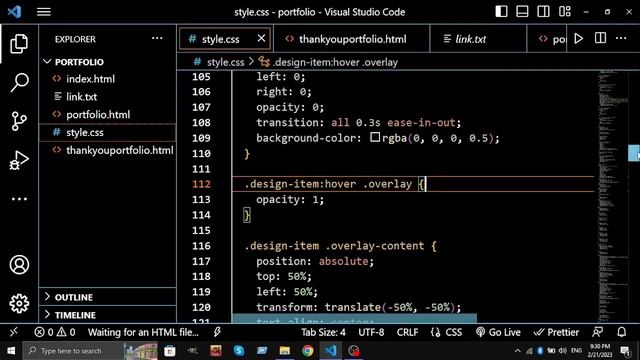The height and width of the screenshot is (360, 640).
Task: Click the minimap code overview
Action: [612, 196]
